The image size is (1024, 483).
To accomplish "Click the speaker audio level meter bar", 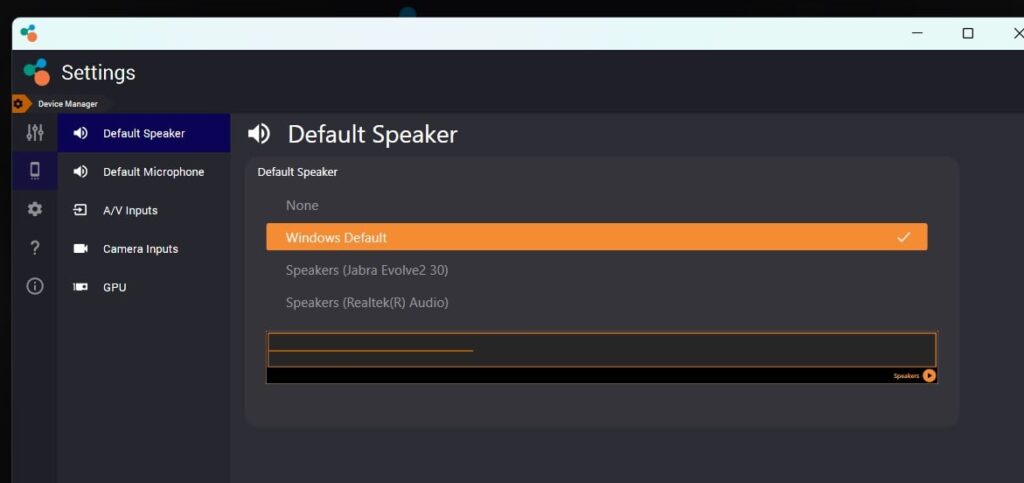I will pos(601,351).
